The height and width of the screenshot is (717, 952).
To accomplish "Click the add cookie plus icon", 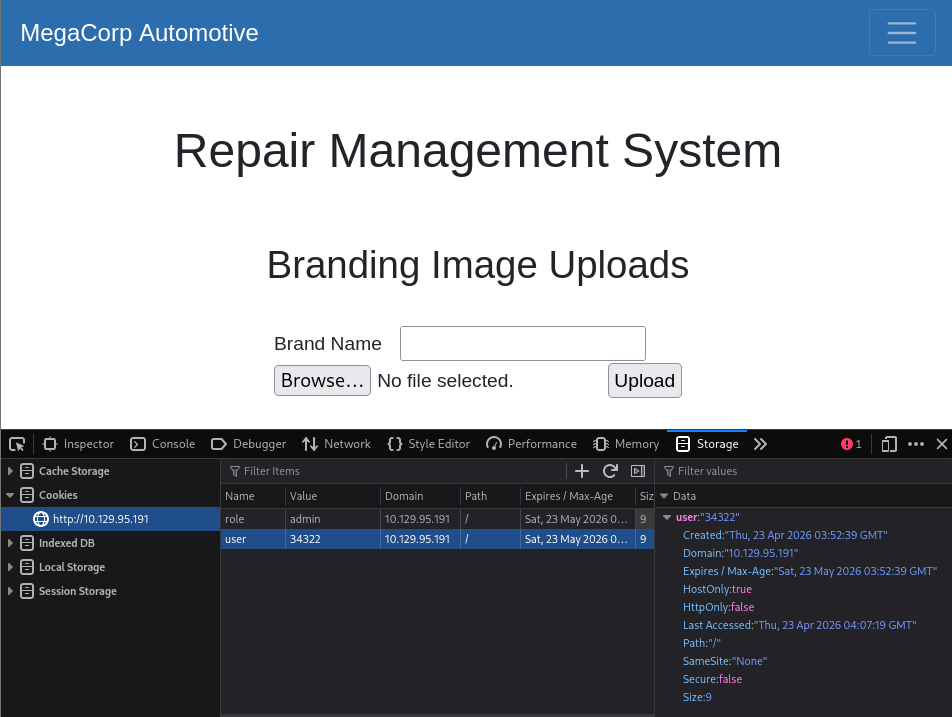I will click(x=582, y=471).
